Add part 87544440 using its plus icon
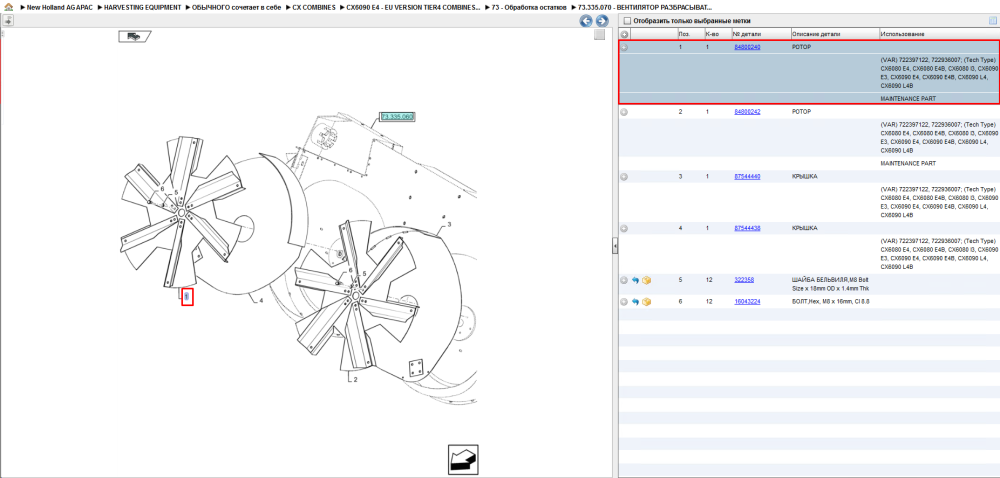 click(624, 177)
